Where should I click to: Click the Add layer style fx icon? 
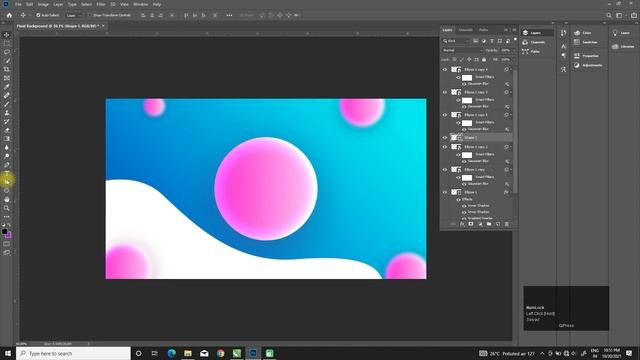click(462, 224)
